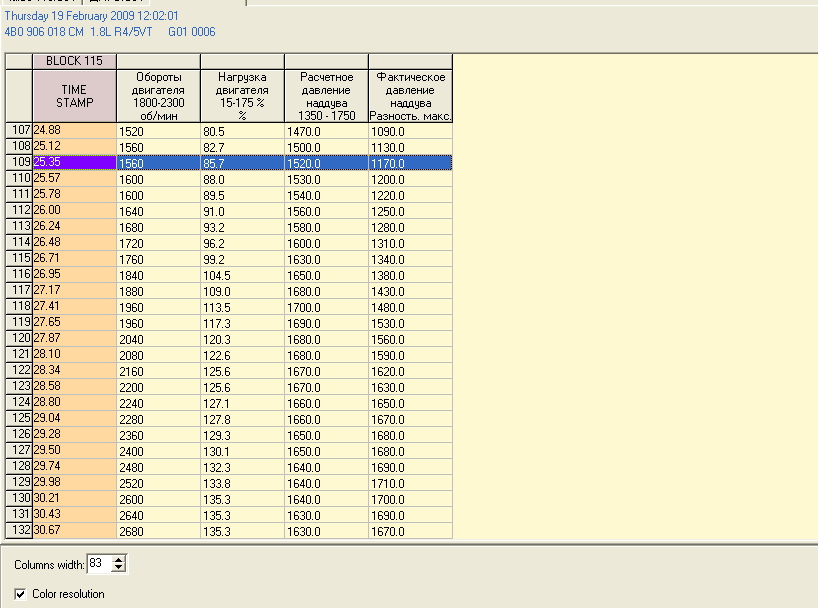Click the Фактическое давление наддува header
818x608 pixels.
click(x=411, y=96)
